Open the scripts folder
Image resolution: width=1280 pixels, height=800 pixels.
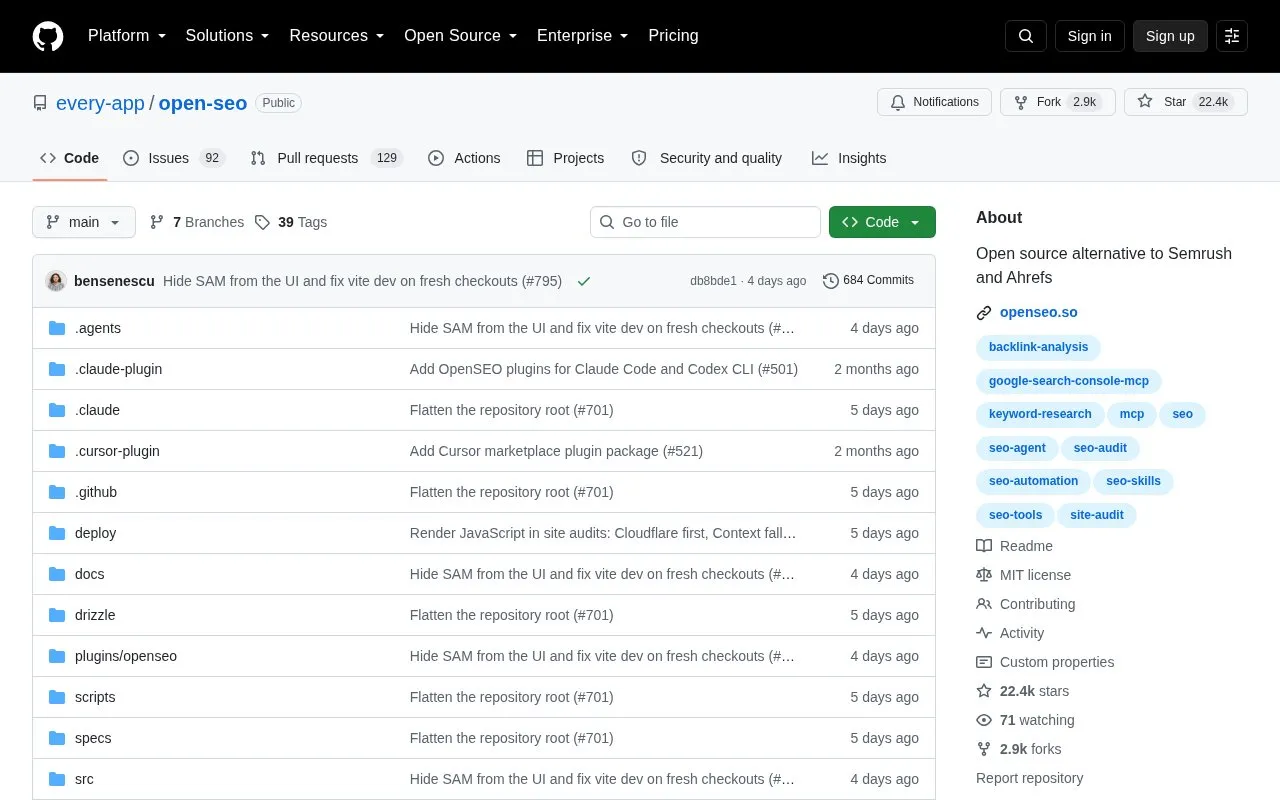[95, 697]
